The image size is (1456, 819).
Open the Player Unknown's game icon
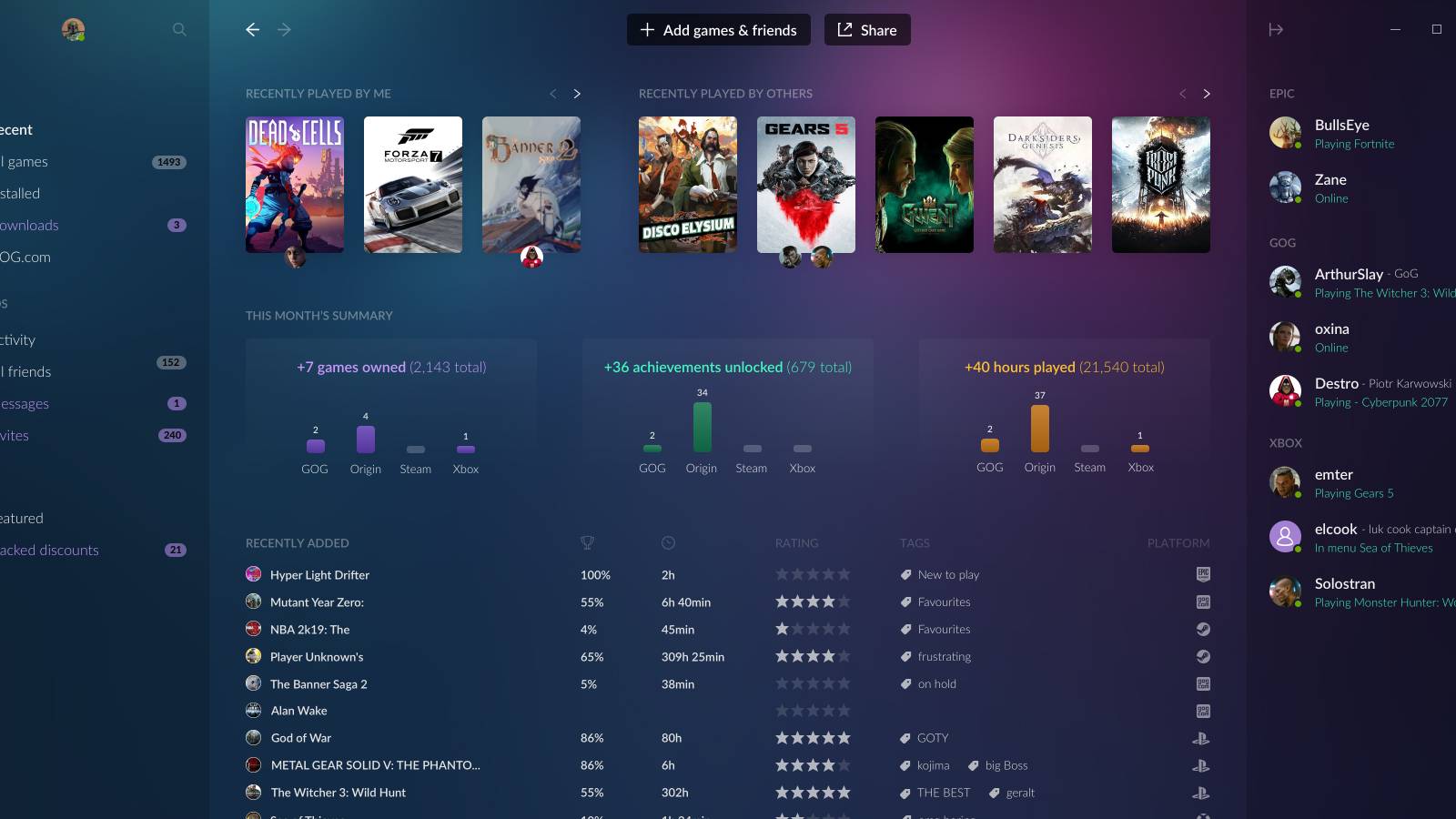point(254,656)
